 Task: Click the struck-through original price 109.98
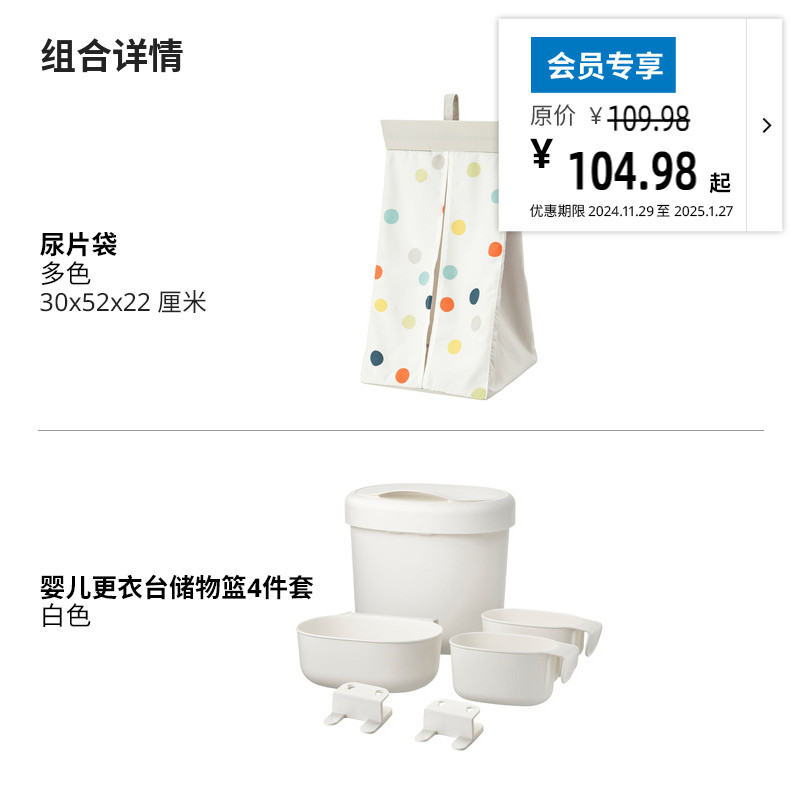[648, 118]
